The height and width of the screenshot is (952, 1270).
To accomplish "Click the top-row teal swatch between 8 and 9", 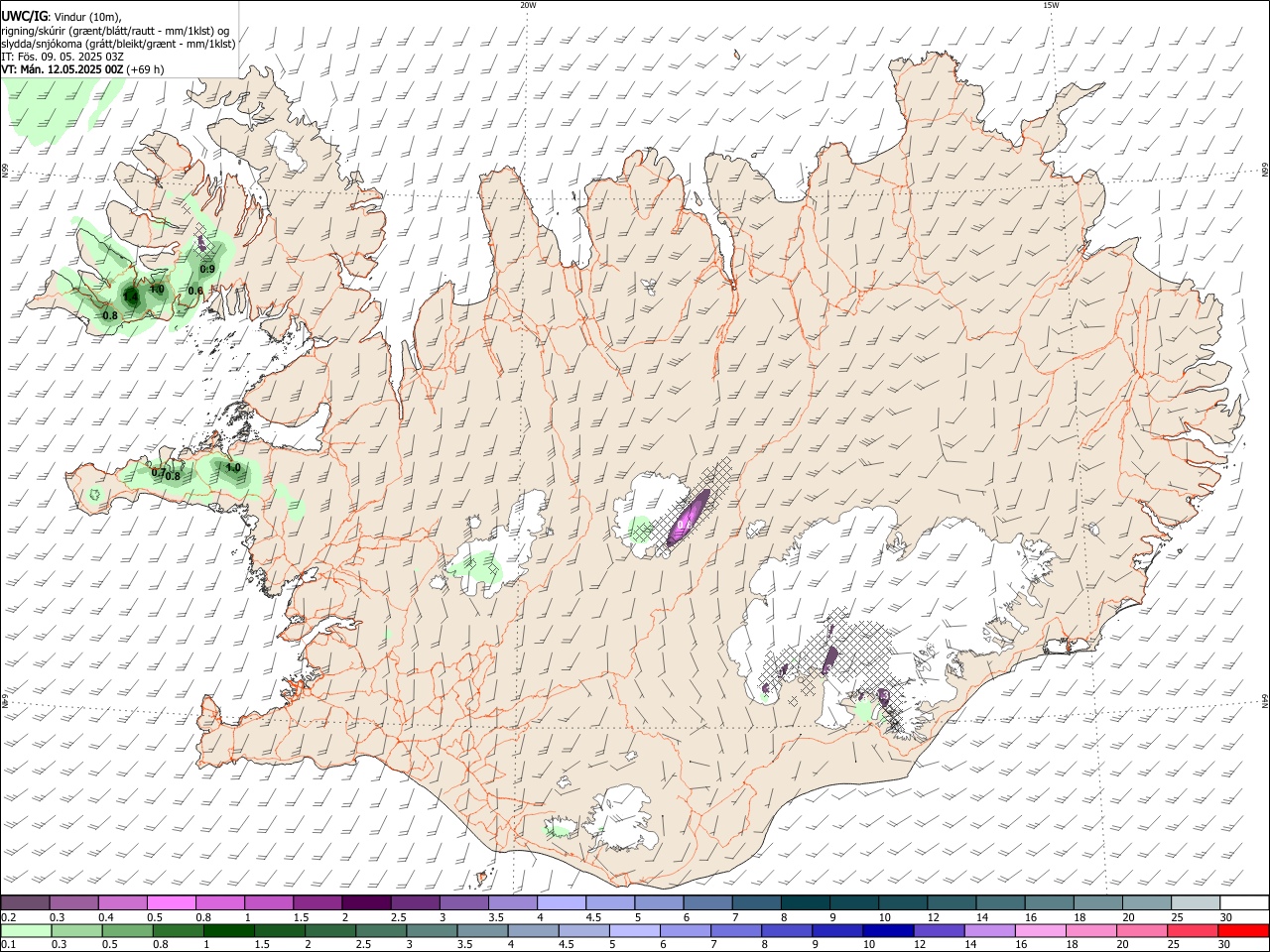I will 804,902.
